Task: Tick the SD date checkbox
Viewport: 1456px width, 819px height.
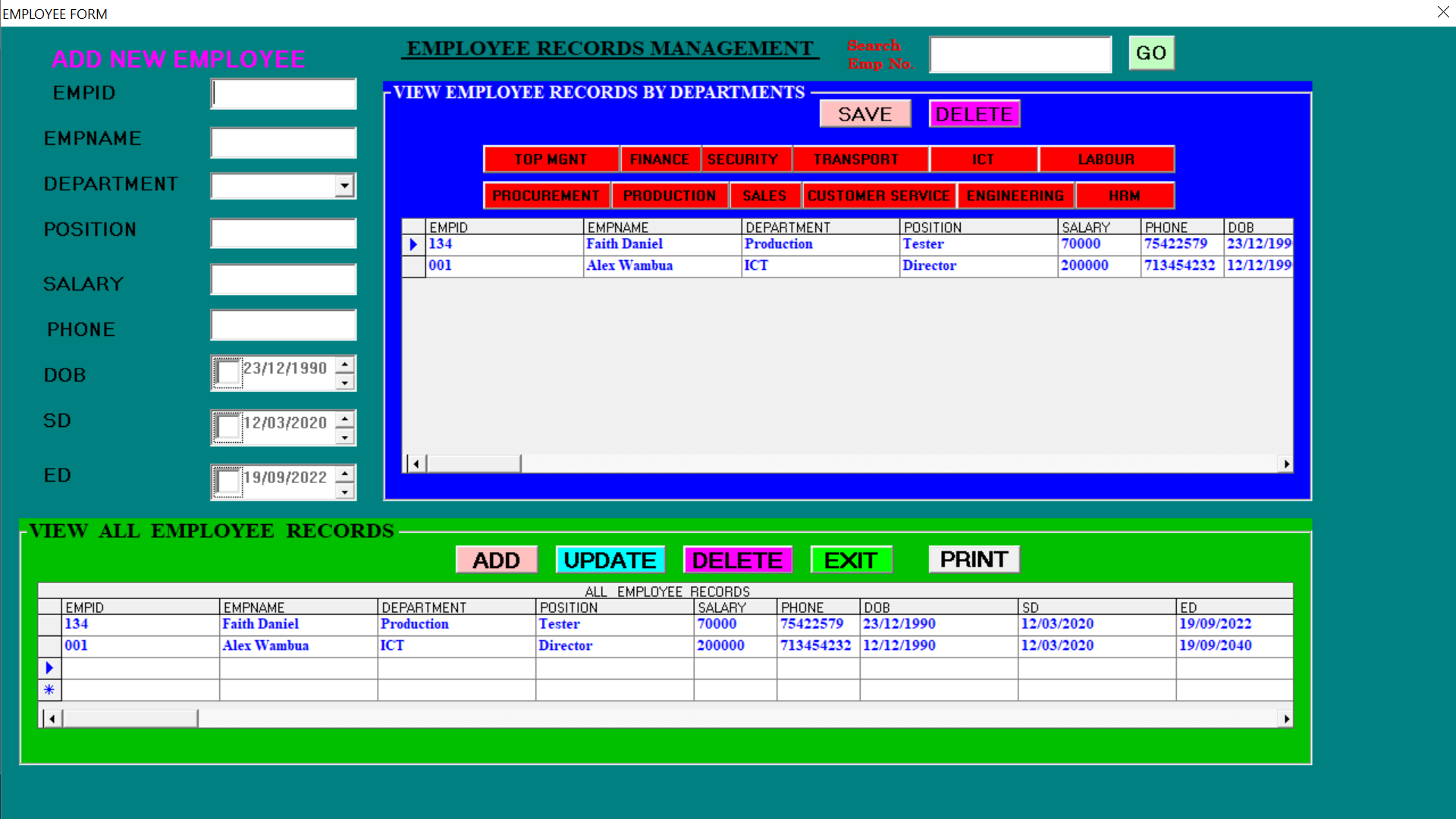Action: [227, 427]
